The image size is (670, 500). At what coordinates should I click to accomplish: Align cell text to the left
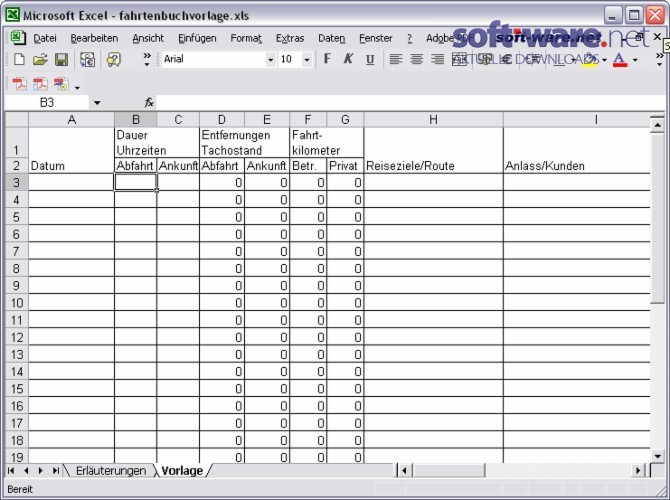click(396, 59)
